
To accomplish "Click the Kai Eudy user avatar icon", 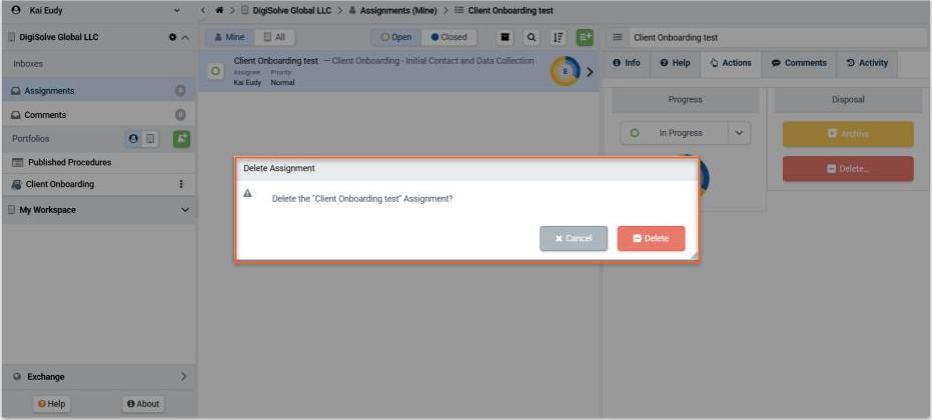I will (x=16, y=10).
